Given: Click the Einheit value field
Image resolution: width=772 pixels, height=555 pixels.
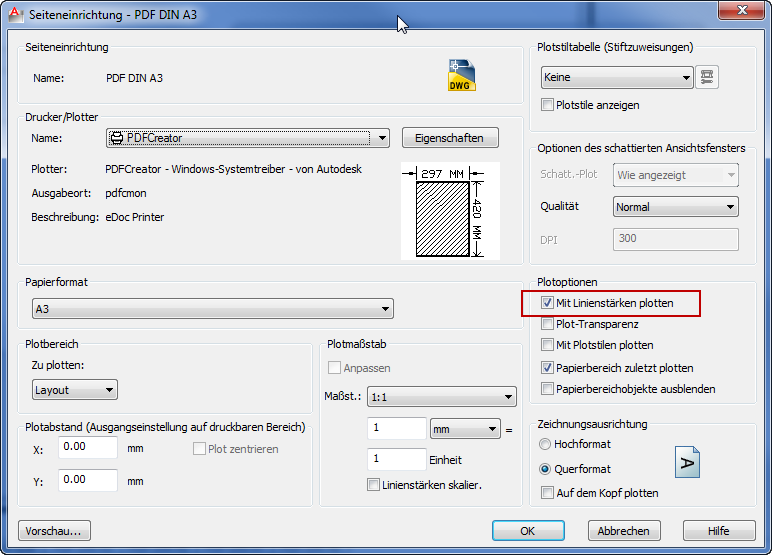Looking at the screenshot, I should coord(396,459).
